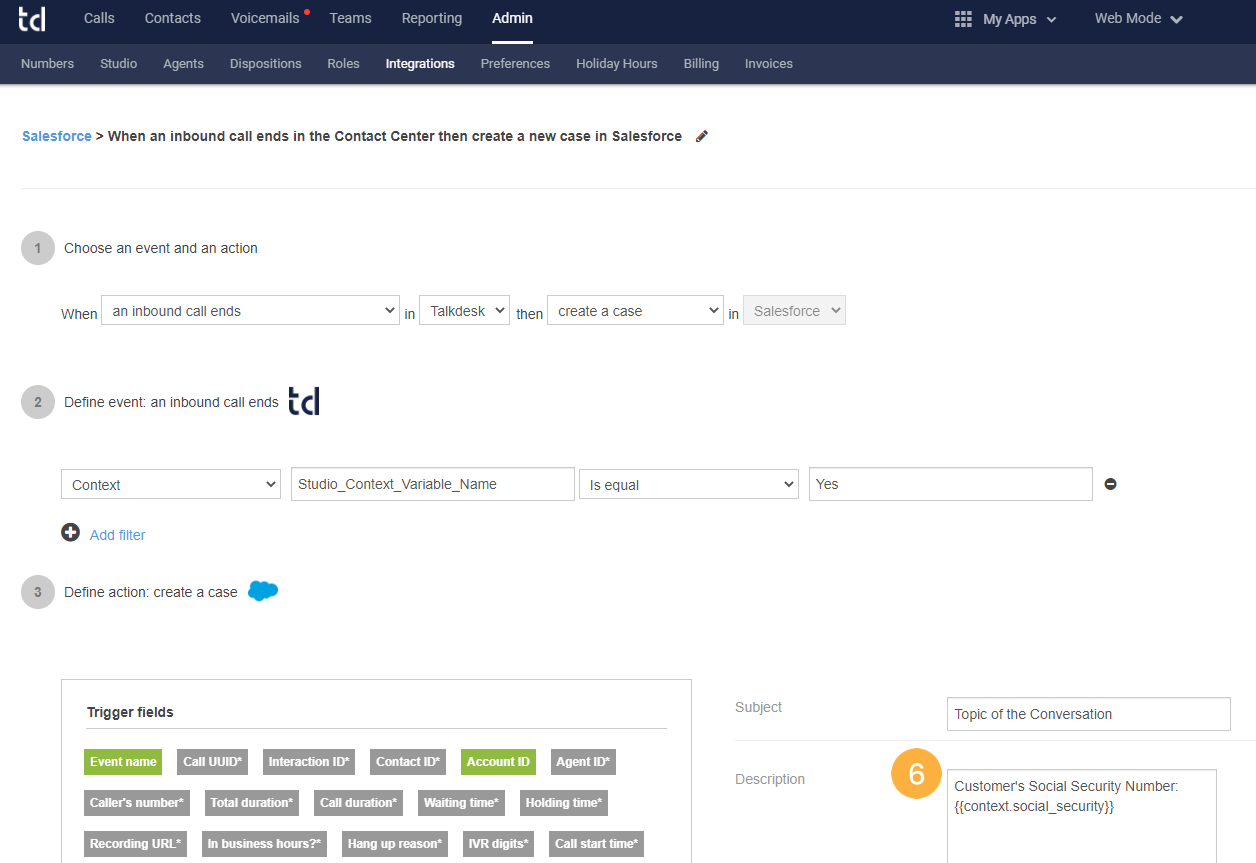Click the Hang up reason* trigger field tag

pyautogui.click(x=395, y=844)
